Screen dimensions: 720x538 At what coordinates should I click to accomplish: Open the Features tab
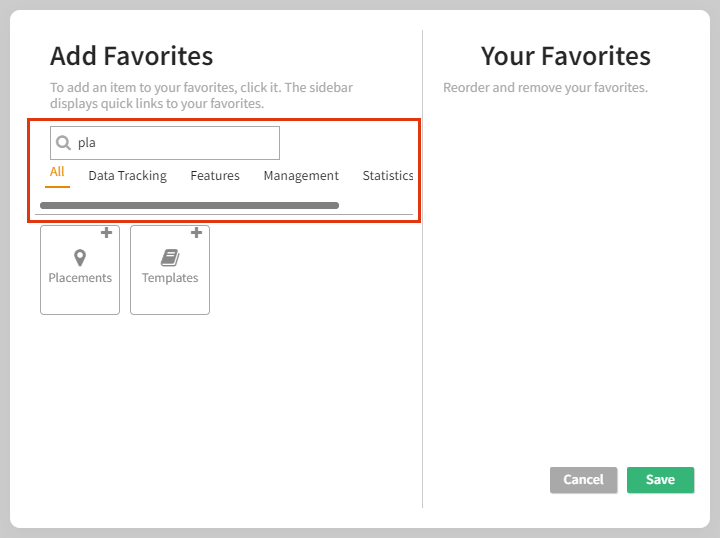coord(215,176)
